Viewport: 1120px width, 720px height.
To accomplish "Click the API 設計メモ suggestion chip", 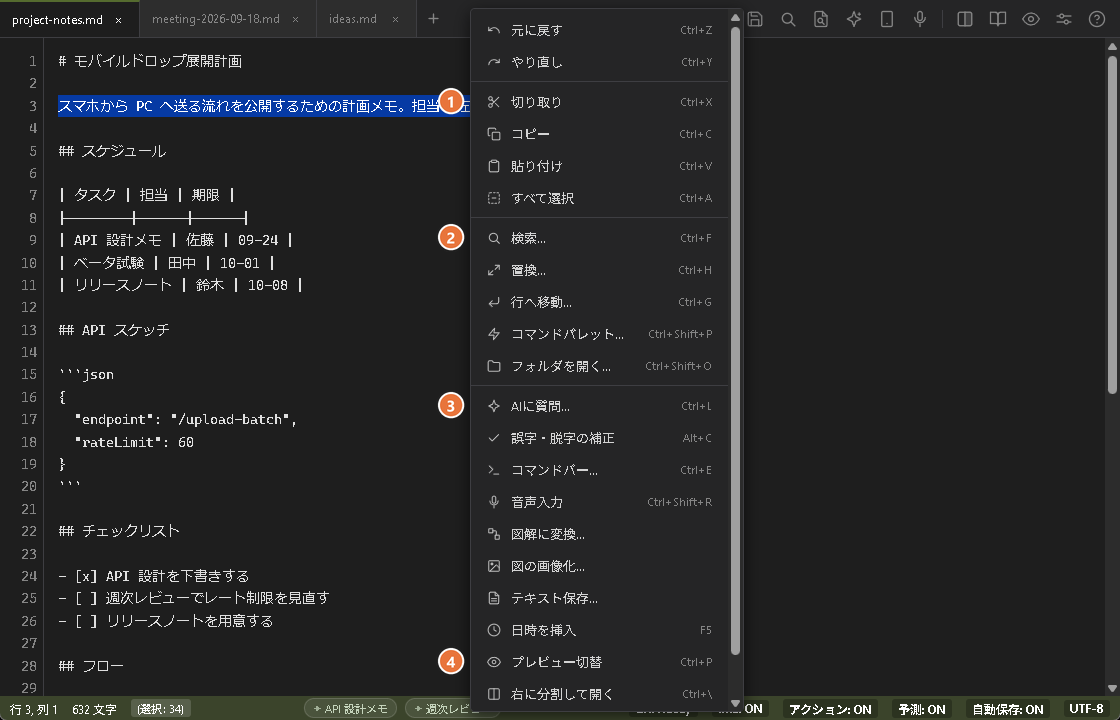I will 350,709.
